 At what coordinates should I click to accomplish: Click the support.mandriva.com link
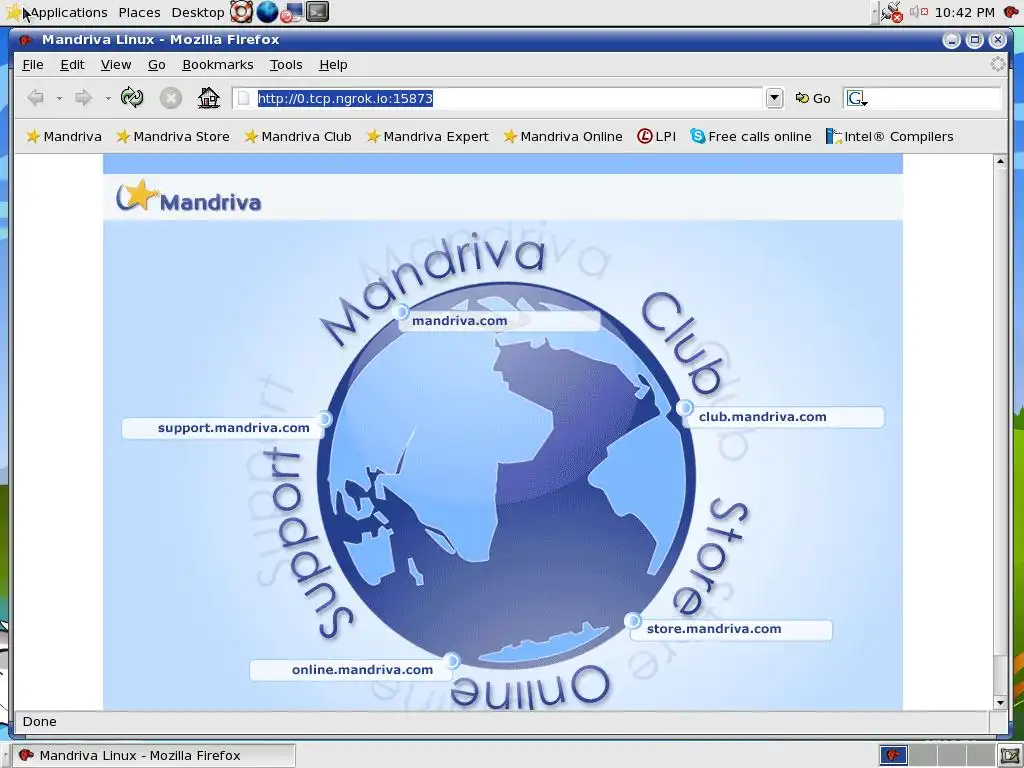tap(233, 428)
